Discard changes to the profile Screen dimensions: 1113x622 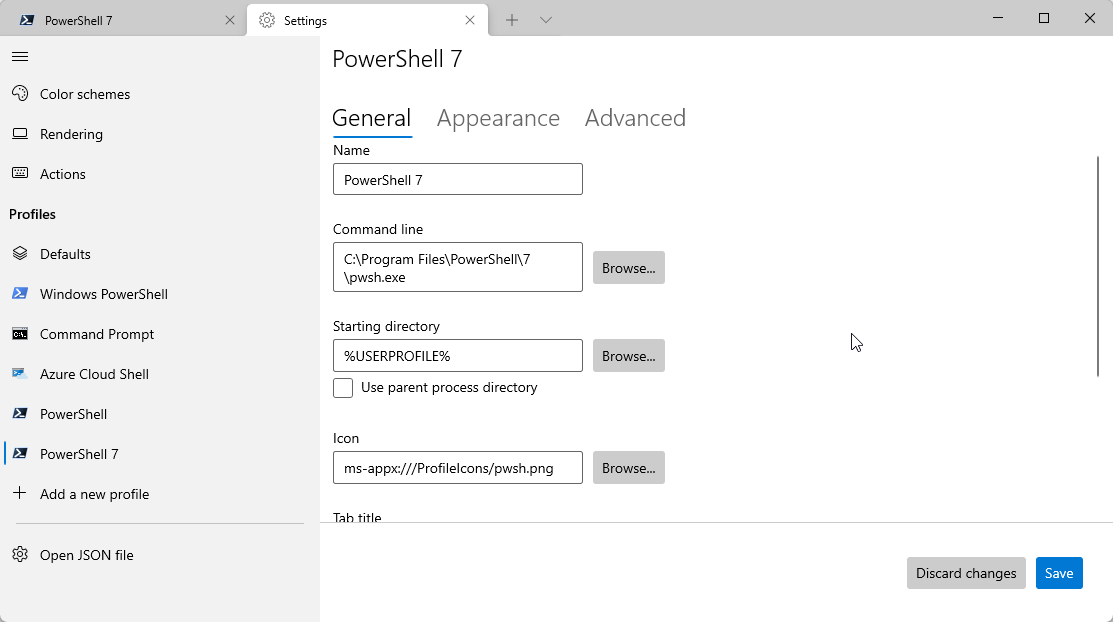tap(965, 573)
